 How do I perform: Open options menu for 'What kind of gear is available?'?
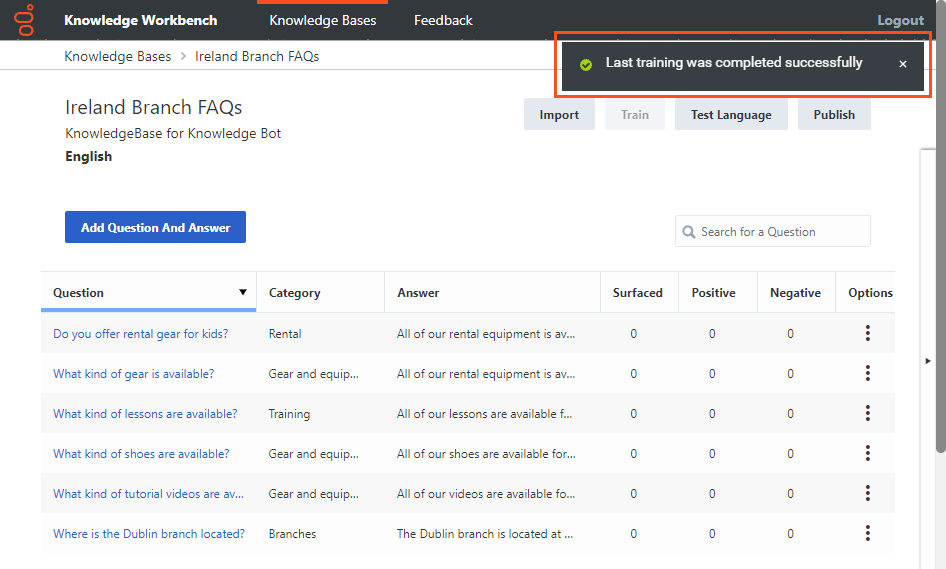click(x=868, y=373)
